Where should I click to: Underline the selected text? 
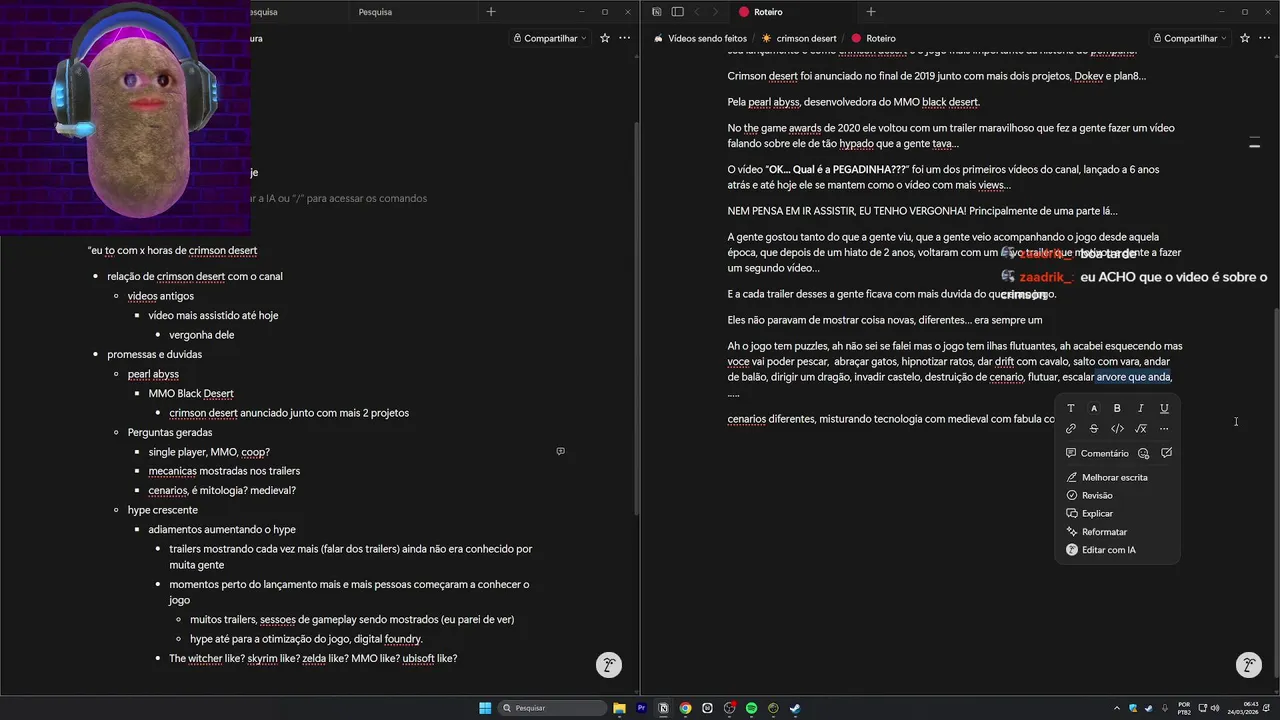tap(1164, 408)
